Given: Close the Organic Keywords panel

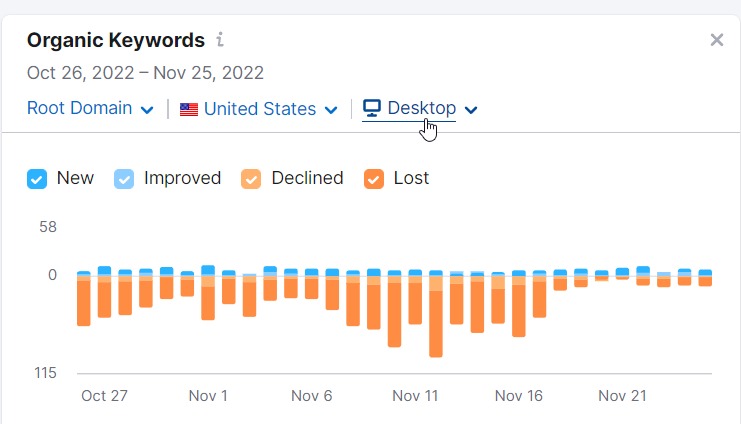Looking at the screenshot, I should point(716,40).
